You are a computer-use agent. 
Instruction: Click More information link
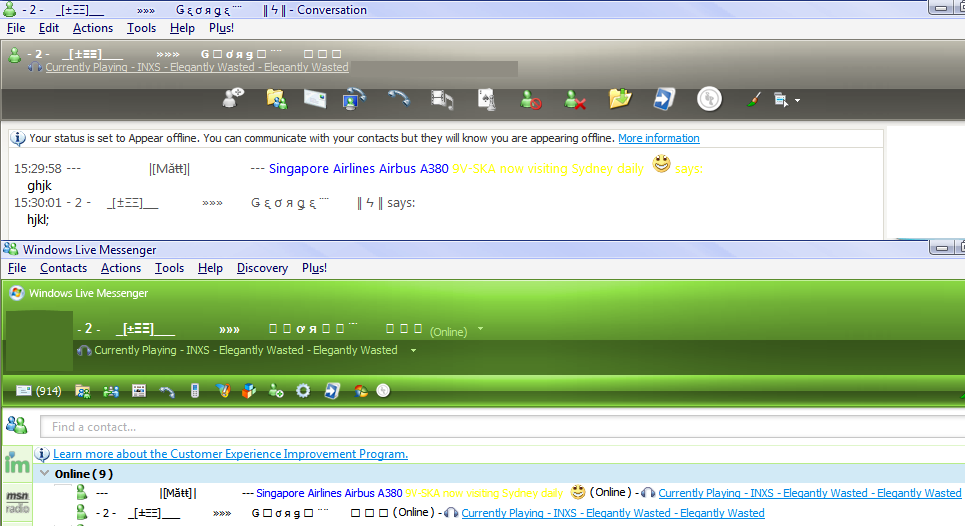point(659,138)
